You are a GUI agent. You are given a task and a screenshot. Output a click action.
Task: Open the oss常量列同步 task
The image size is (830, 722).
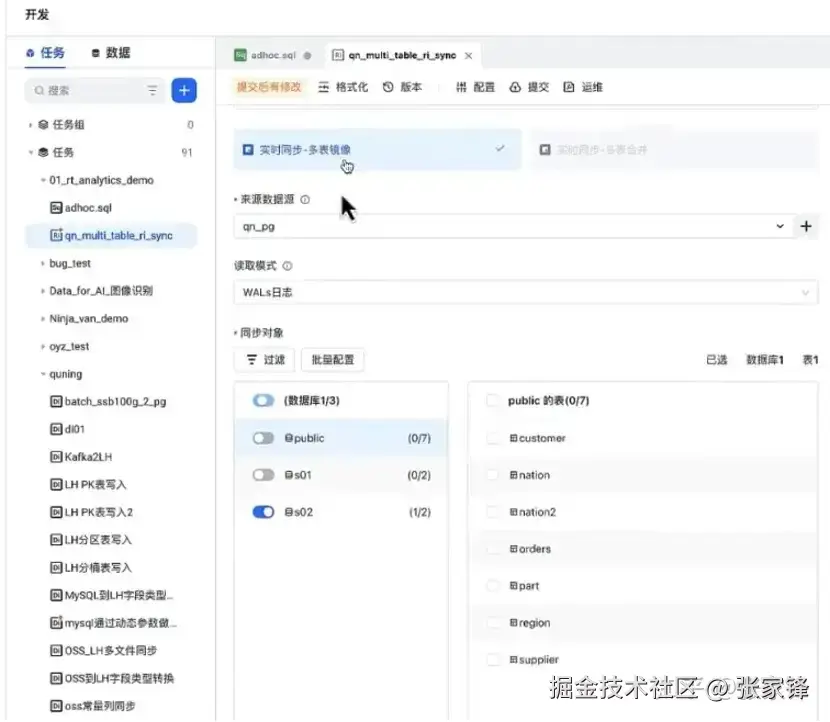click(93, 706)
